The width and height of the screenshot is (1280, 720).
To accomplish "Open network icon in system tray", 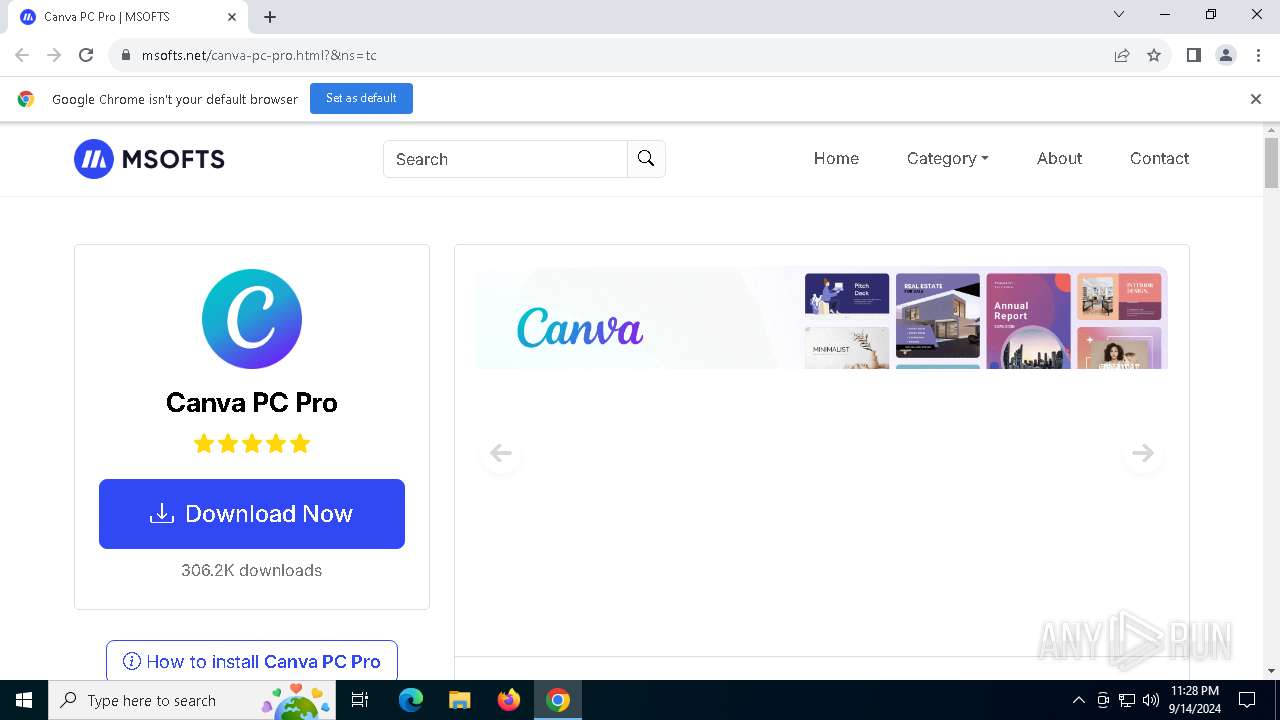I will point(1127,700).
